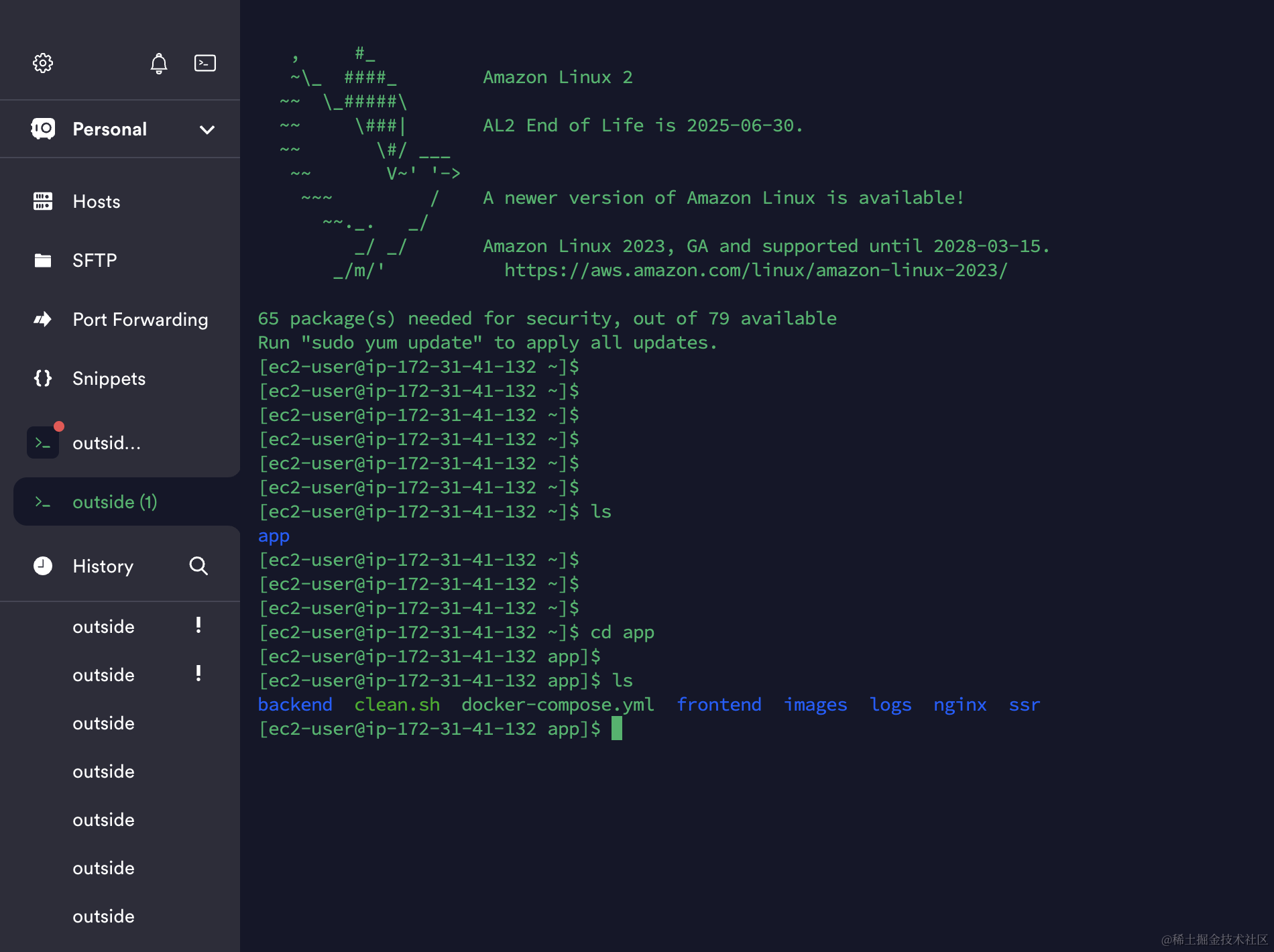
Task: Expand the Personal vault dropdown chevron
Action: point(207,129)
